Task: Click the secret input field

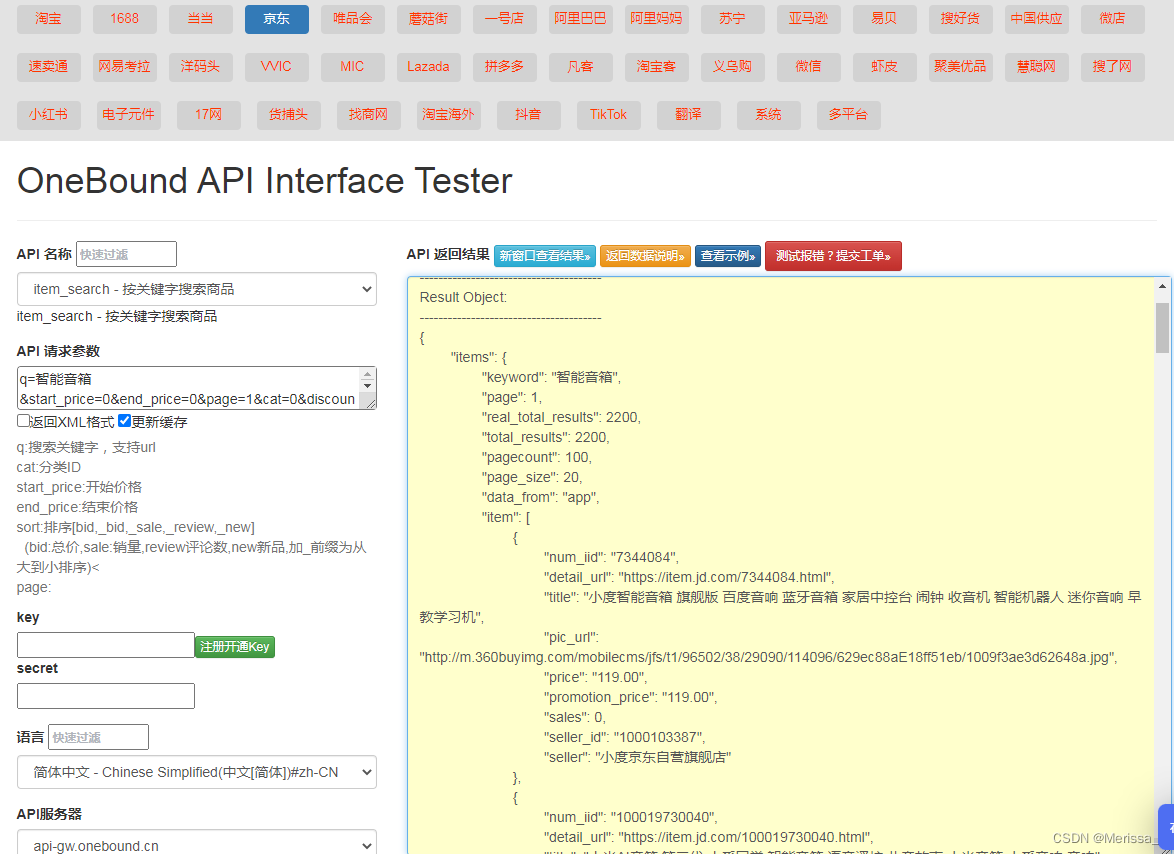Action: coord(106,696)
